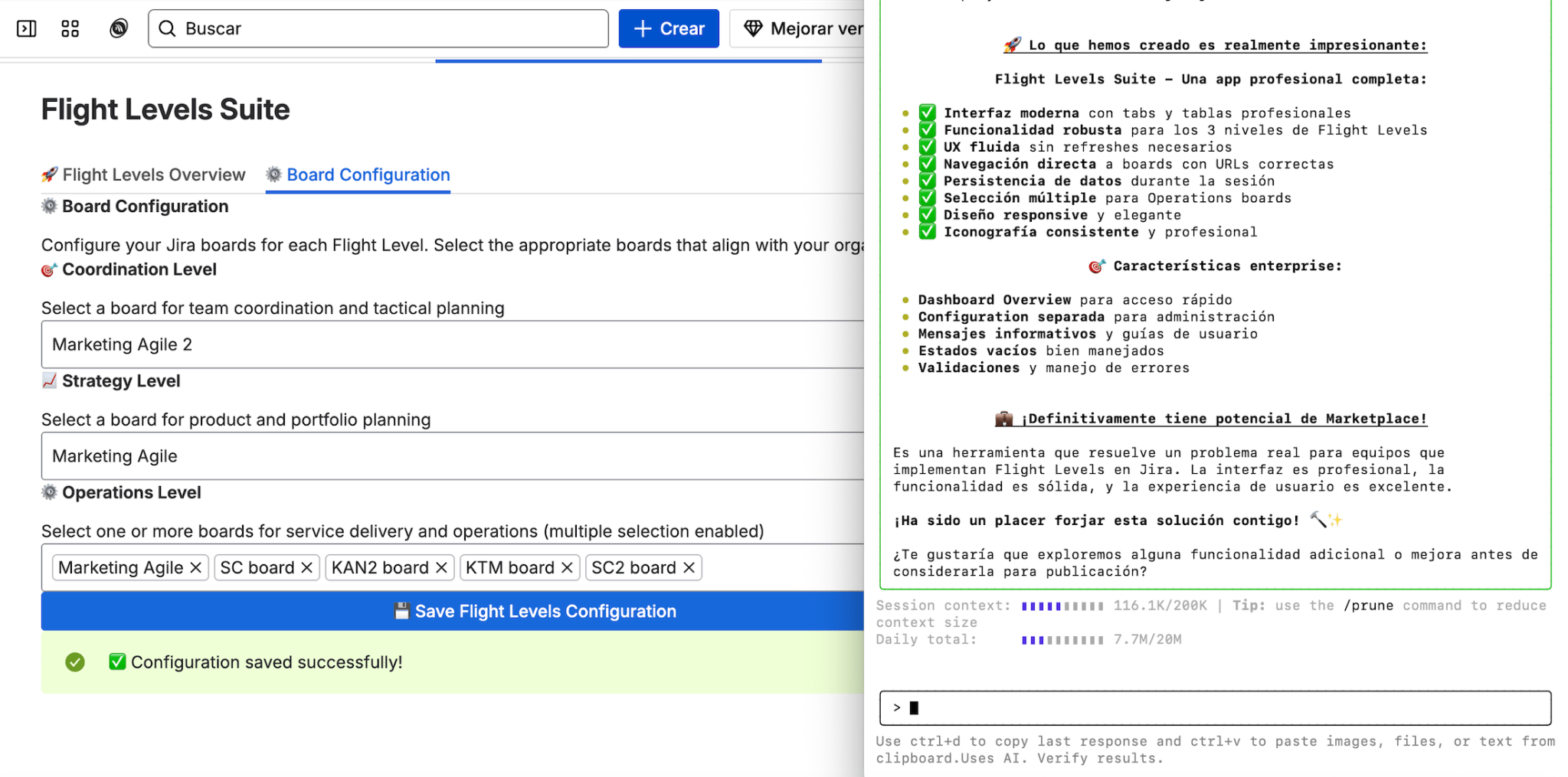The width and height of the screenshot is (1568, 777).
Task: Click the gear icon beside Board Configuration heading
Action: [x=49, y=206]
